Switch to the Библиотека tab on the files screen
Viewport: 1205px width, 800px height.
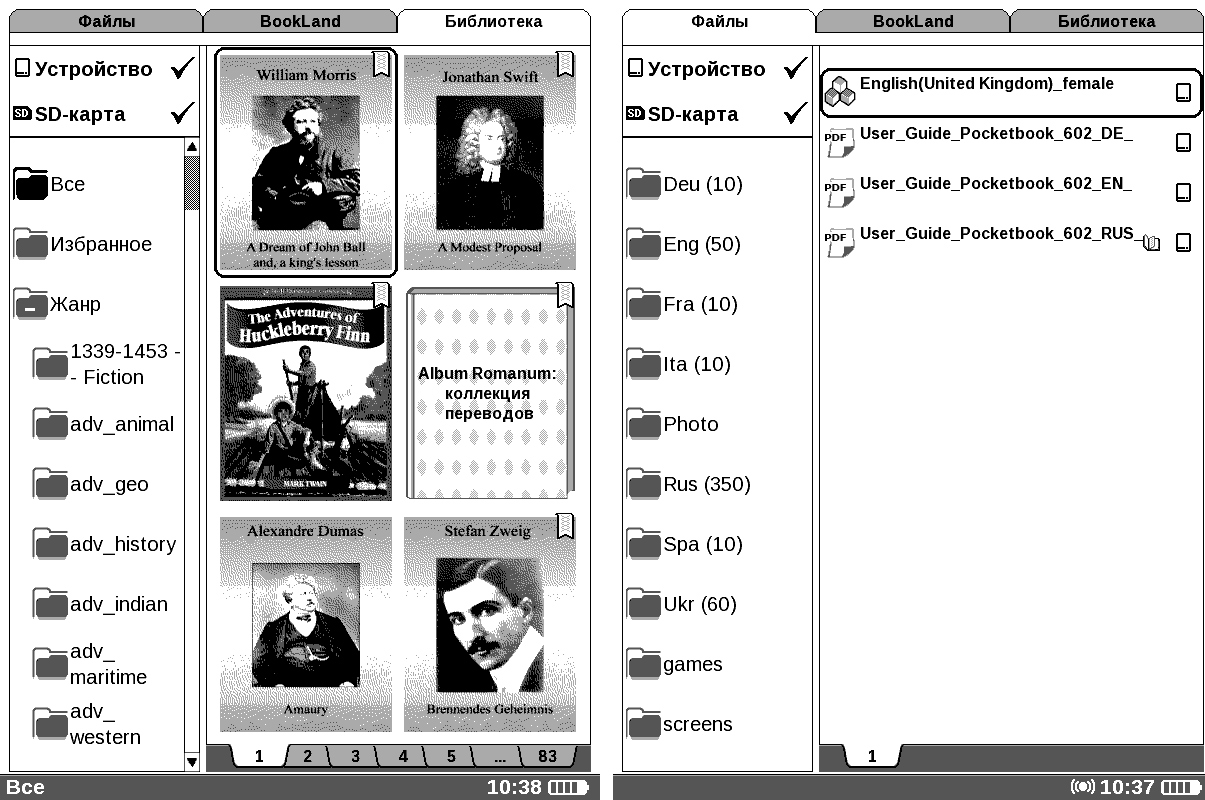tap(1106, 21)
